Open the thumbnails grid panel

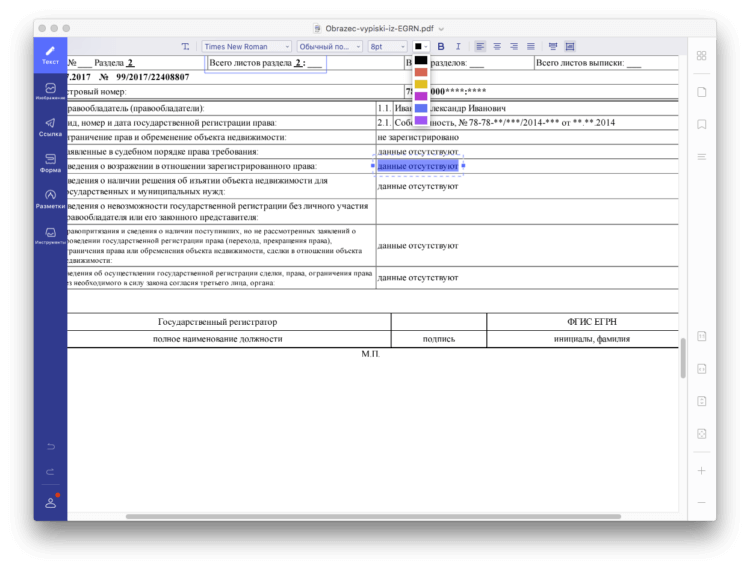click(x=701, y=55)
